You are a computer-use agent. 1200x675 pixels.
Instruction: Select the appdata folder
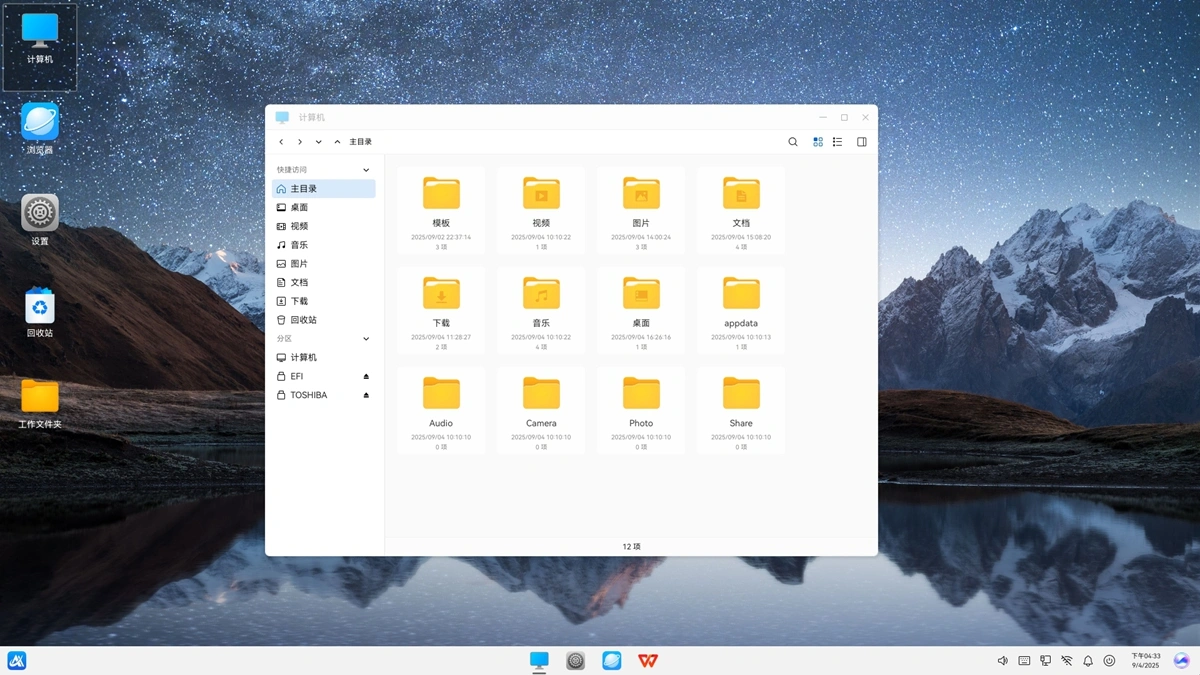coord(741,295)
